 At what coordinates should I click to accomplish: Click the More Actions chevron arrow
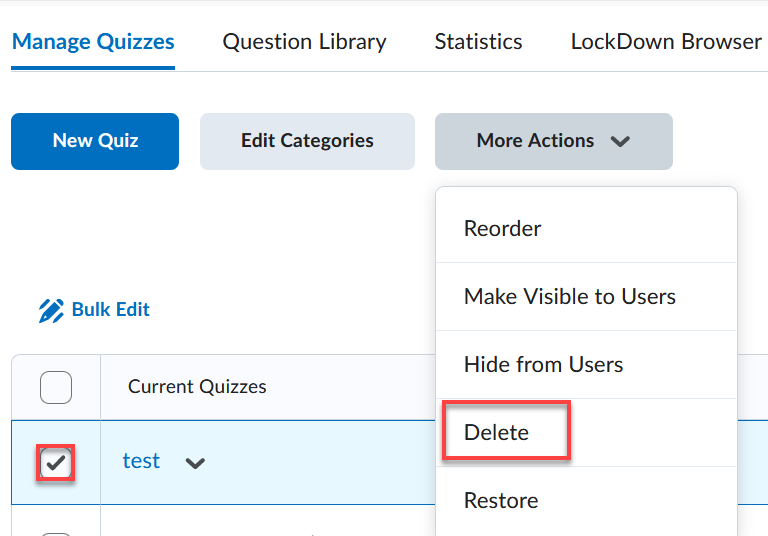[620, 142]
